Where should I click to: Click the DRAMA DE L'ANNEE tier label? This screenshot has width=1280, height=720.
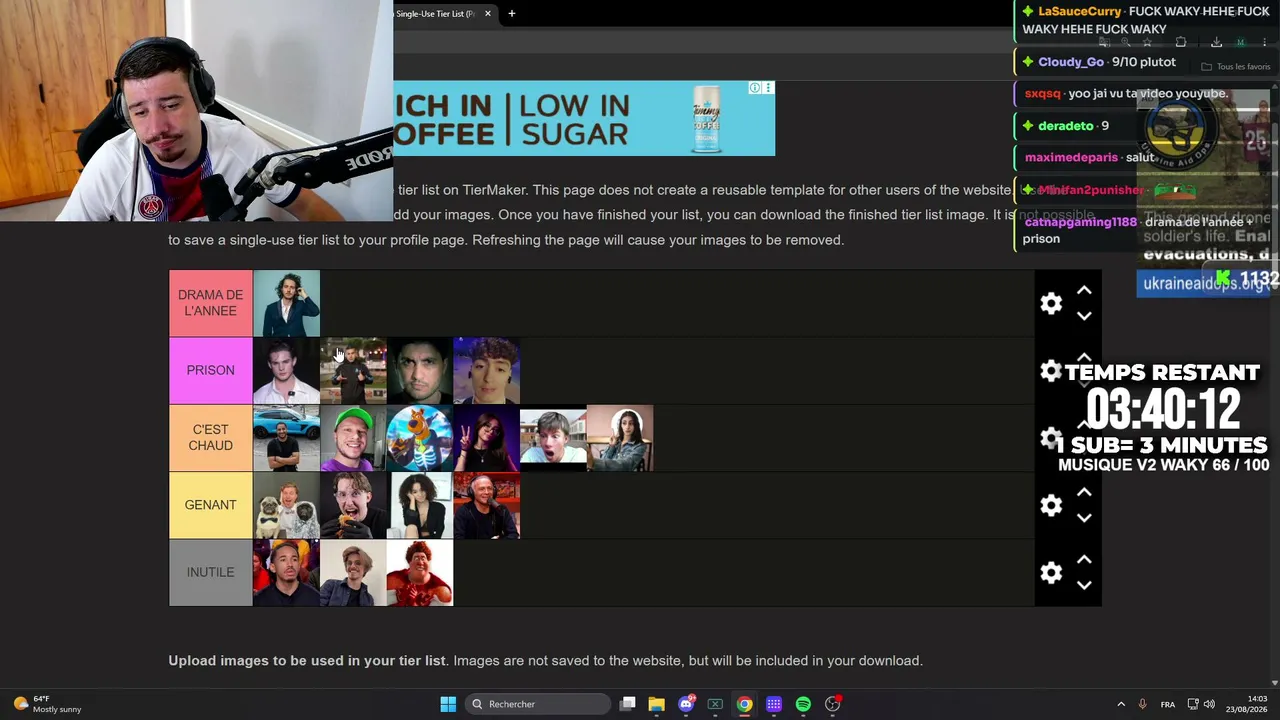coord(211,303)
